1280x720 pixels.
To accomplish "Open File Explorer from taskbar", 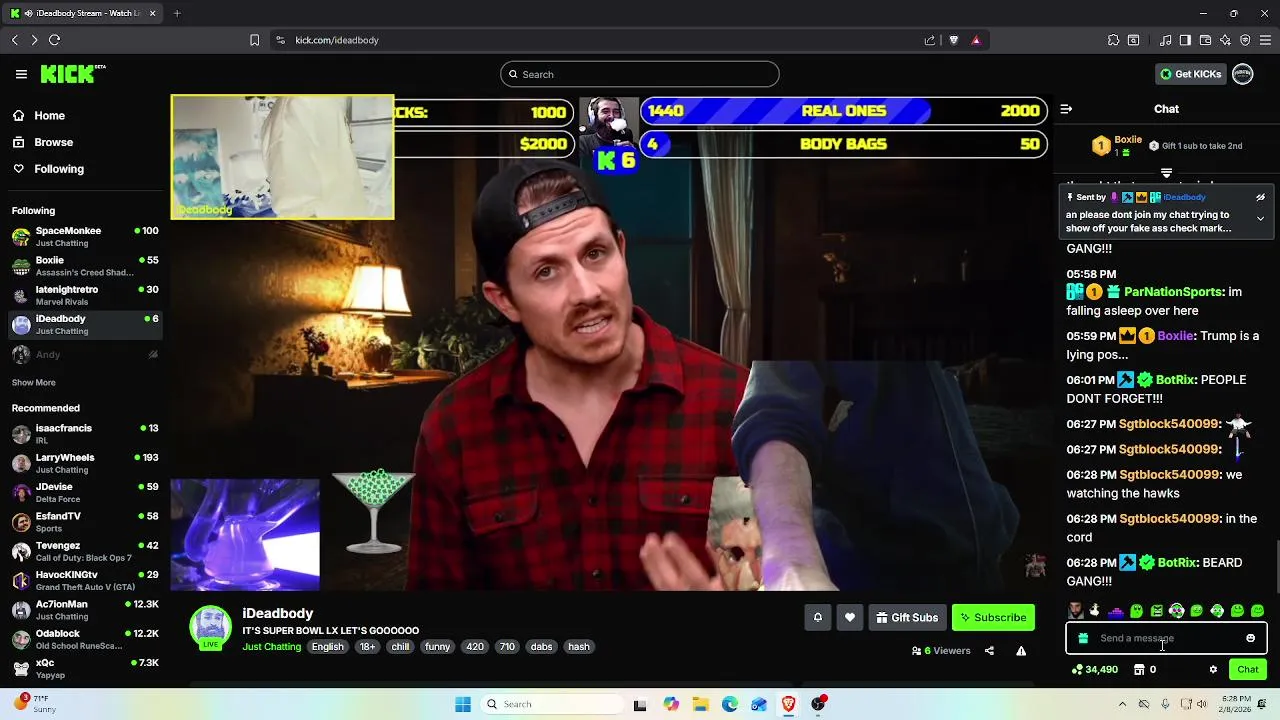I will (x=700, y=704).
